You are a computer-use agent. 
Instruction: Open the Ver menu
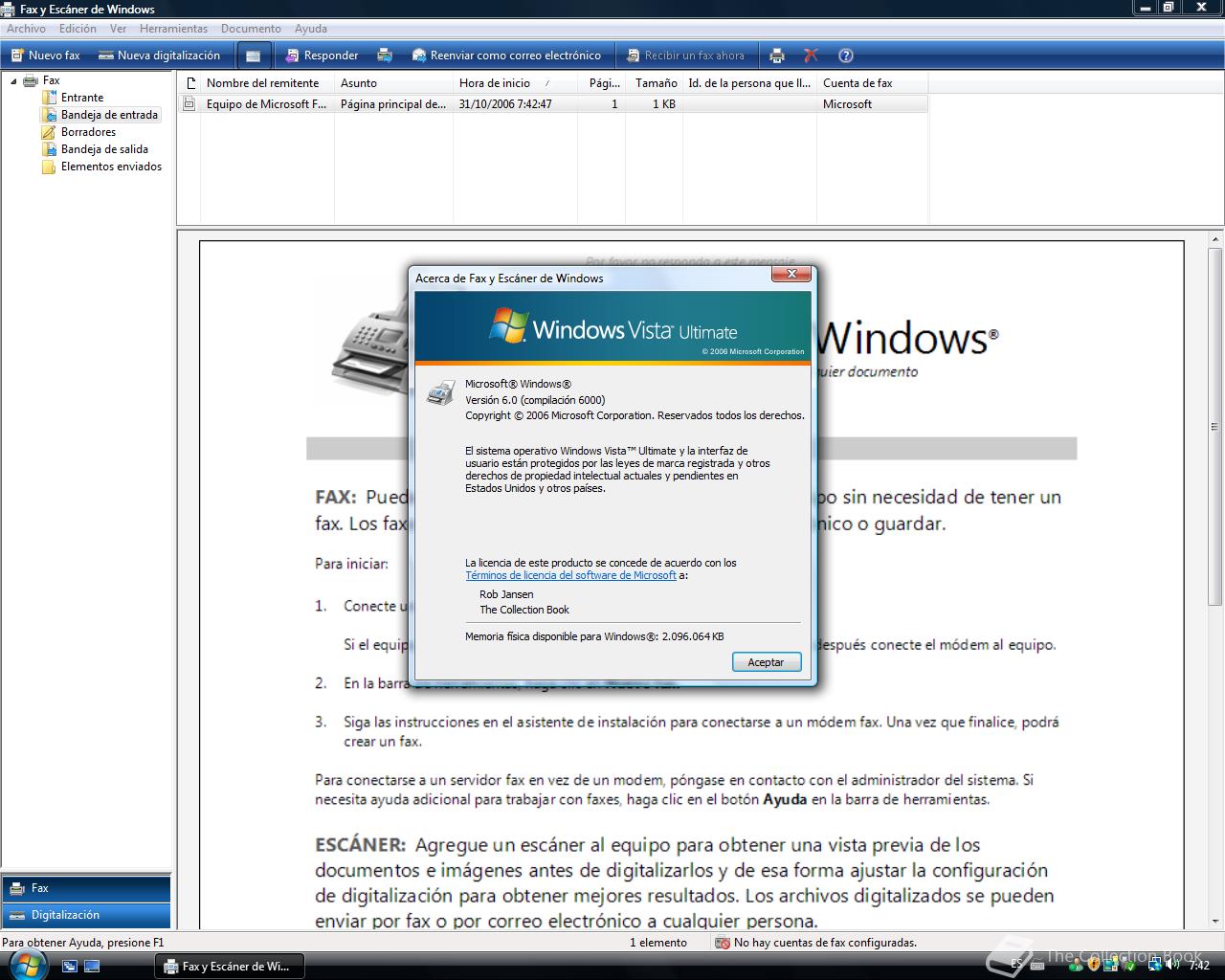[x=118, y=29]
